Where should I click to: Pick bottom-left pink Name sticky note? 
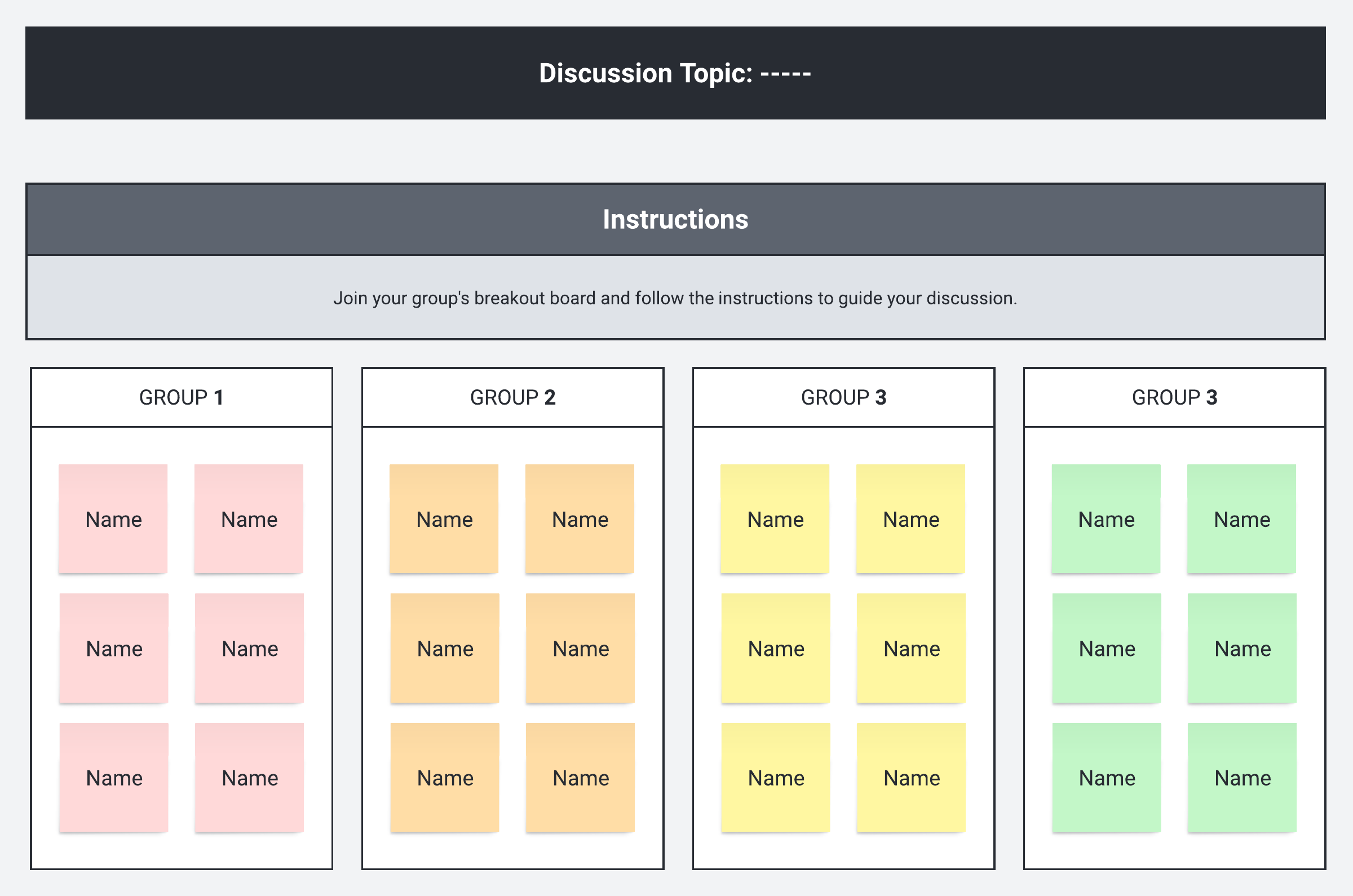coord(114,777)
